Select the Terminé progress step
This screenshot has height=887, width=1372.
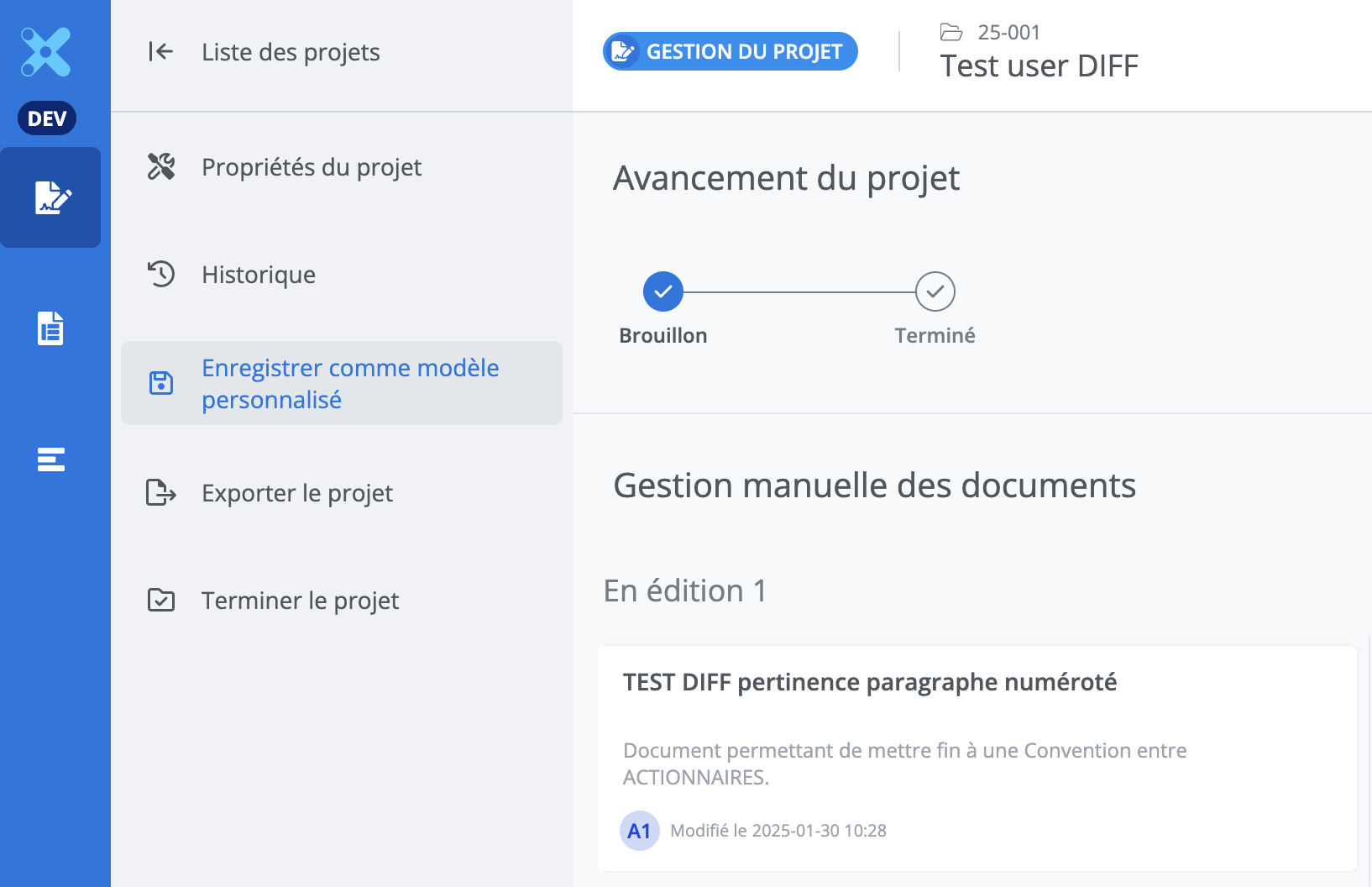coord(935,292)
